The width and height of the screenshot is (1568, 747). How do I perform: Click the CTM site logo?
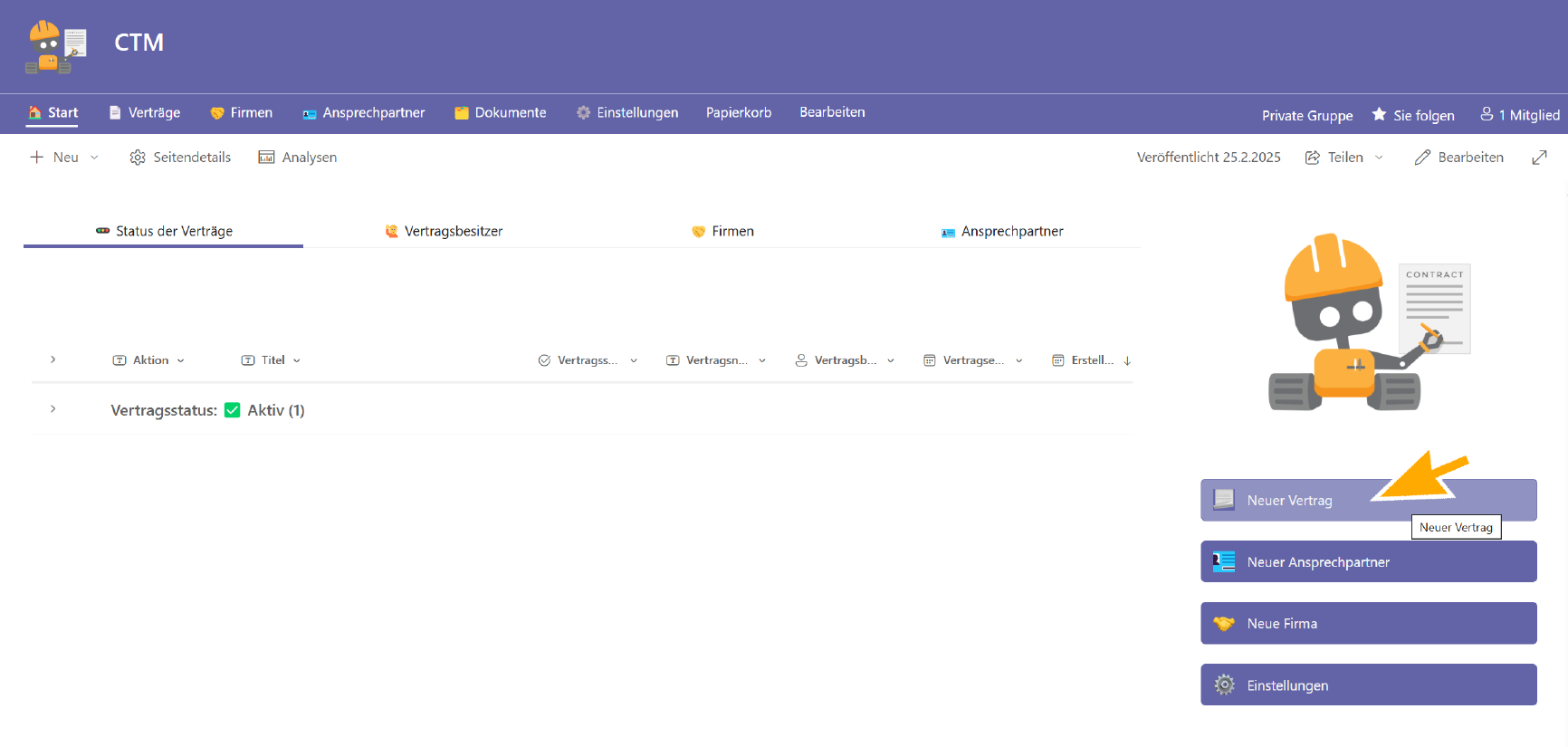56,46
